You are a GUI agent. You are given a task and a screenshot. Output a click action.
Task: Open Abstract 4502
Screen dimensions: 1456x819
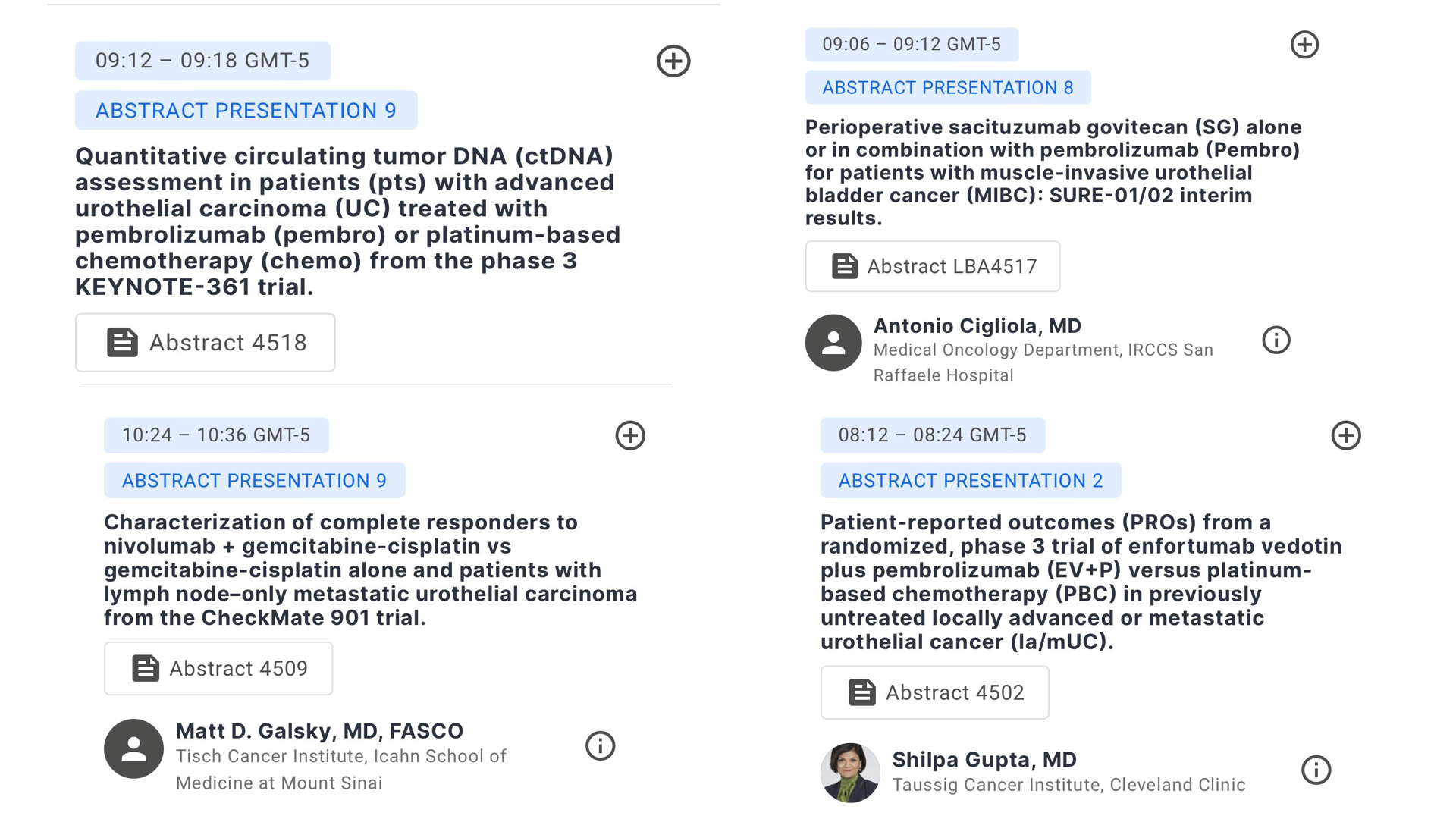tap(934, 692)
